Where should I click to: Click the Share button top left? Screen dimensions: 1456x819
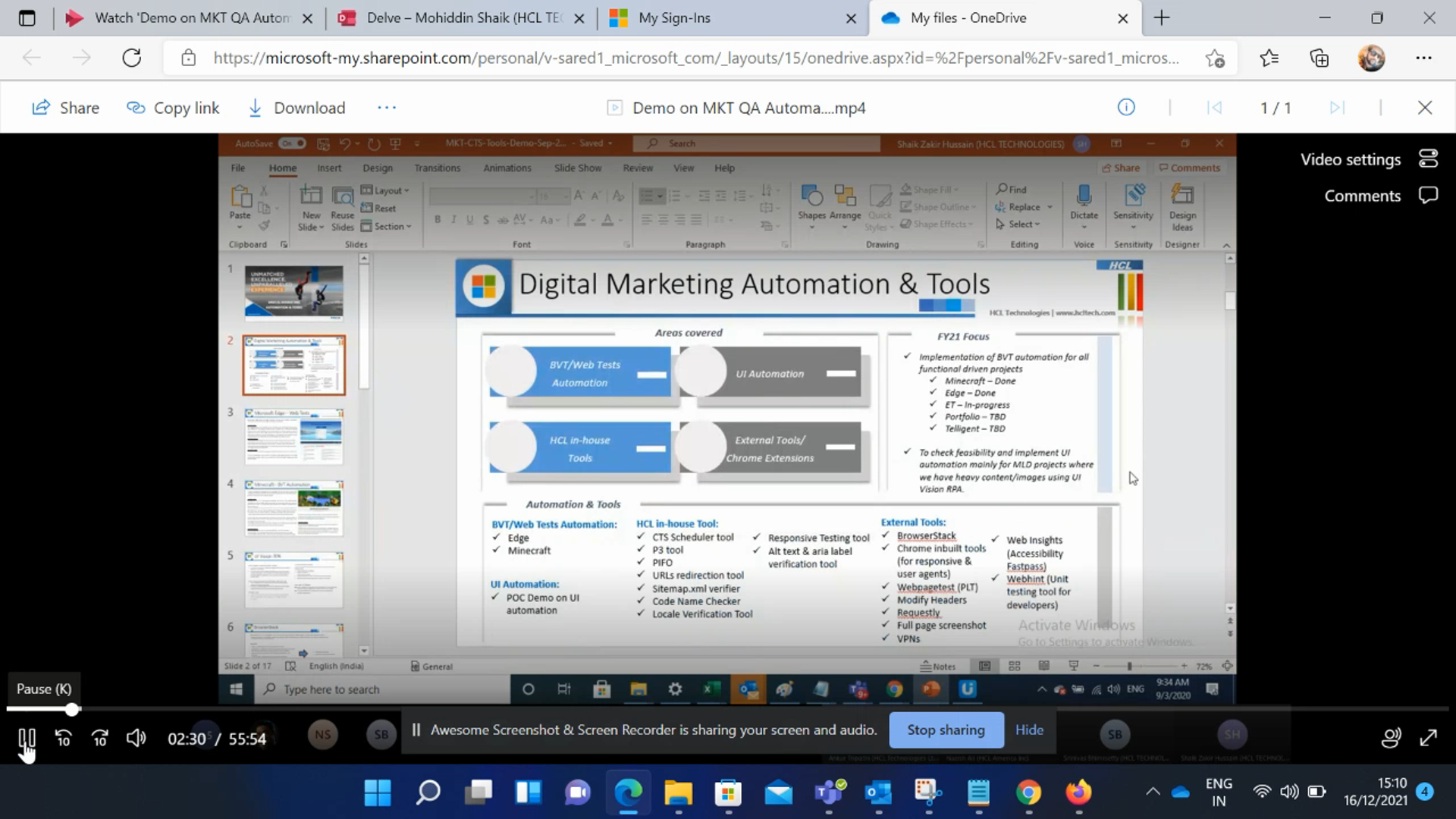tap(65, 107)
